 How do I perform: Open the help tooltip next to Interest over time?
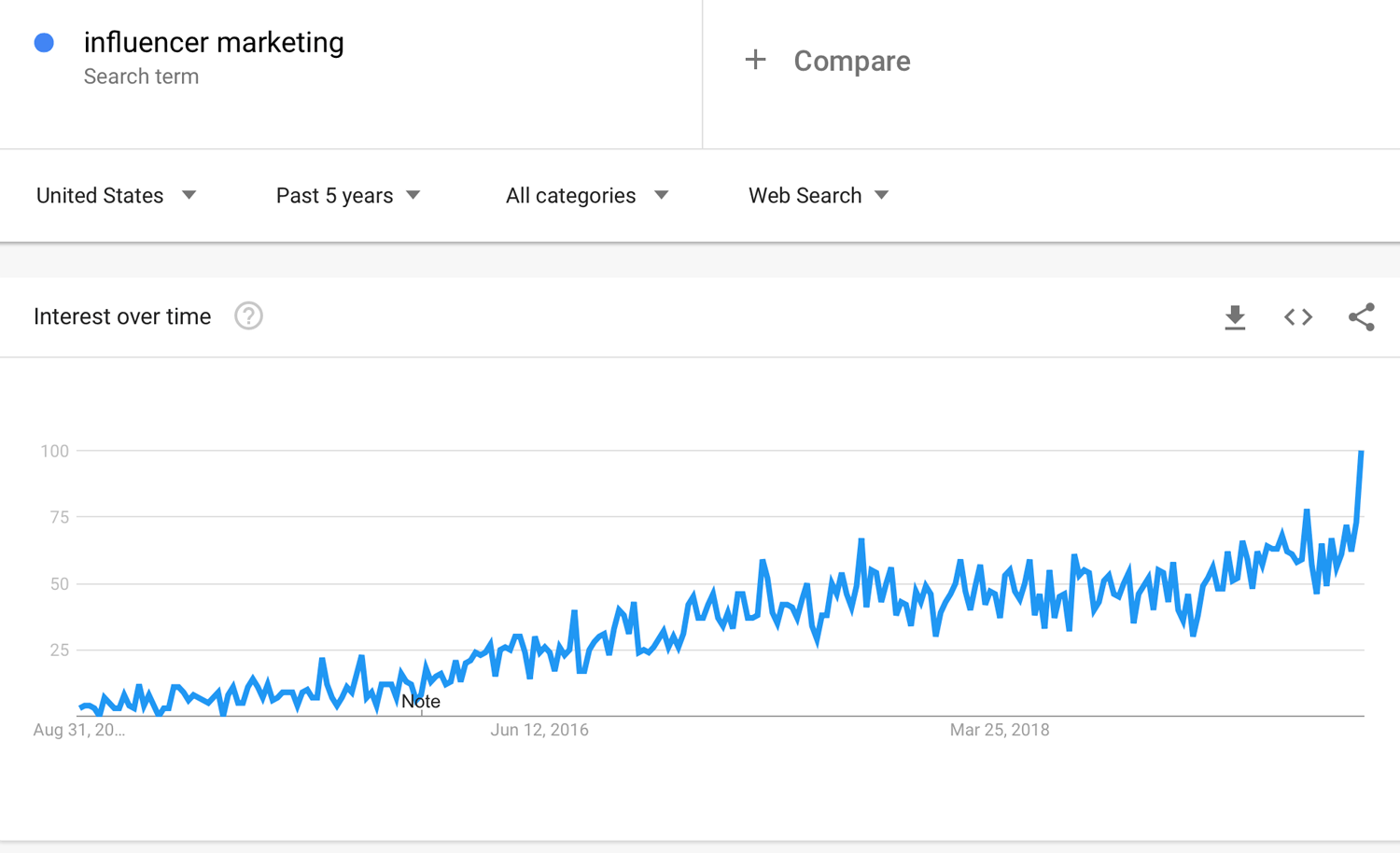click(248, 316)
